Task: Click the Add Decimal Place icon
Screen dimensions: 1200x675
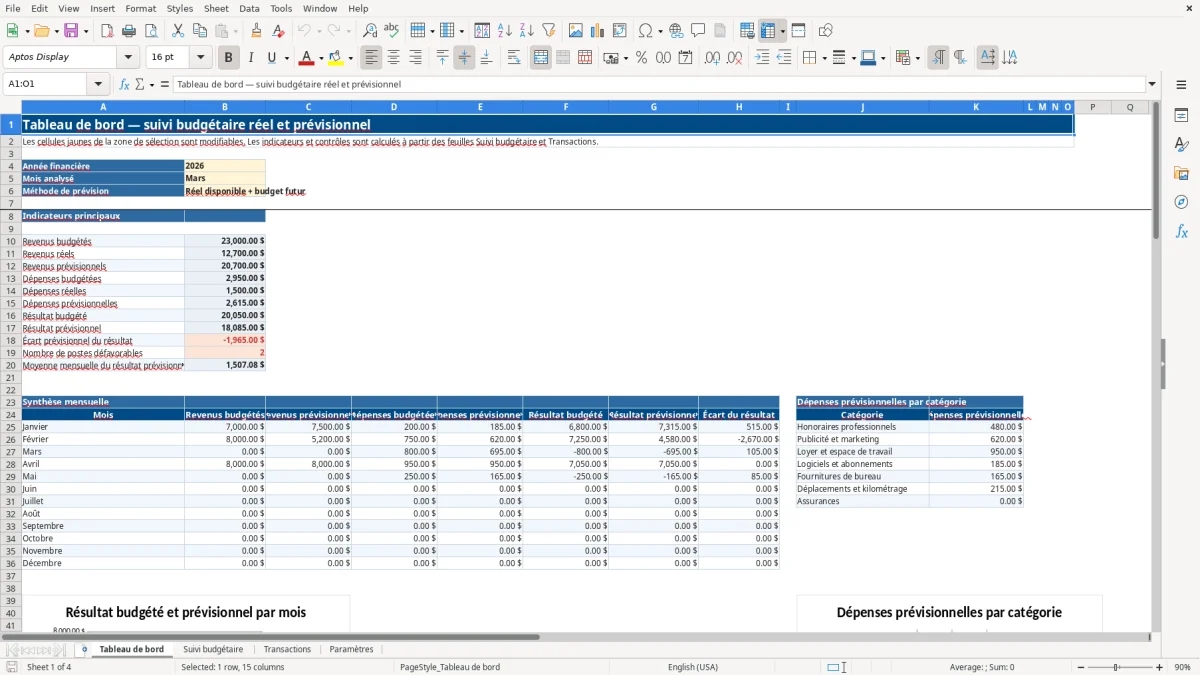Action: (713, 58)
